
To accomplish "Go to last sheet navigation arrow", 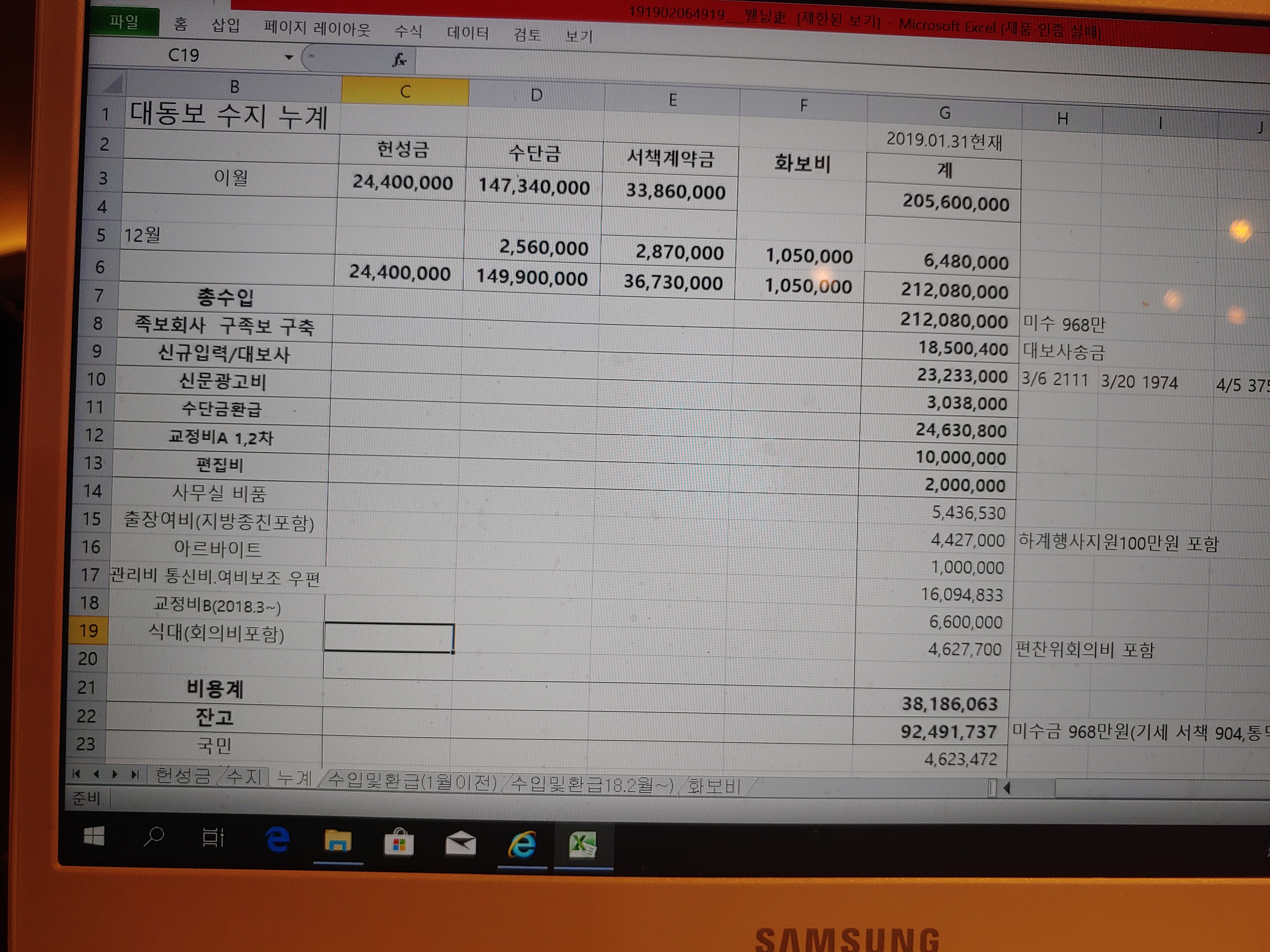I will [134, 775].
